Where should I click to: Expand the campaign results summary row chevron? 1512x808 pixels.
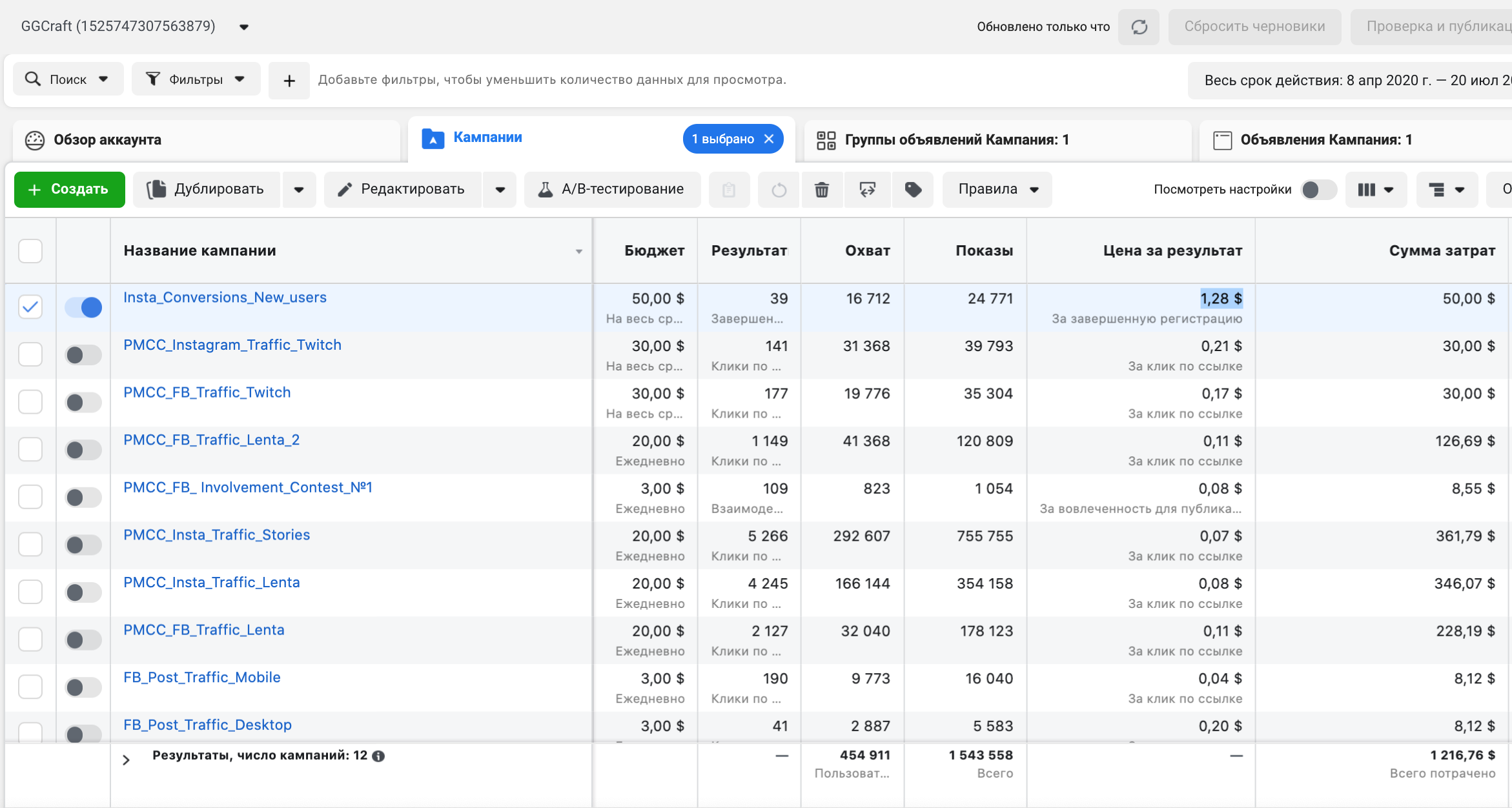(x=127, y=760)
